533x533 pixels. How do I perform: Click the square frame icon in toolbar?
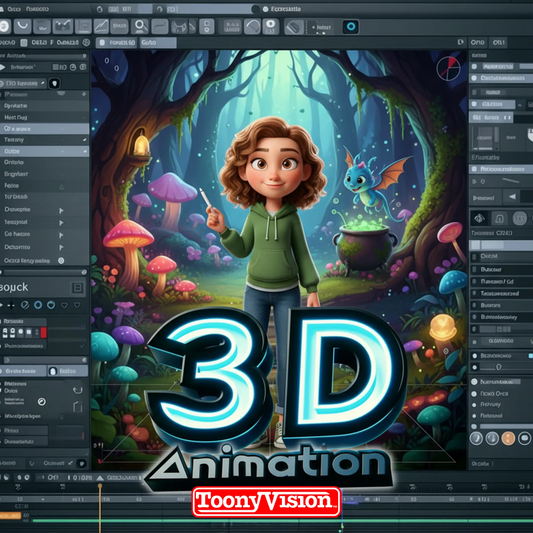pos(83,26)
